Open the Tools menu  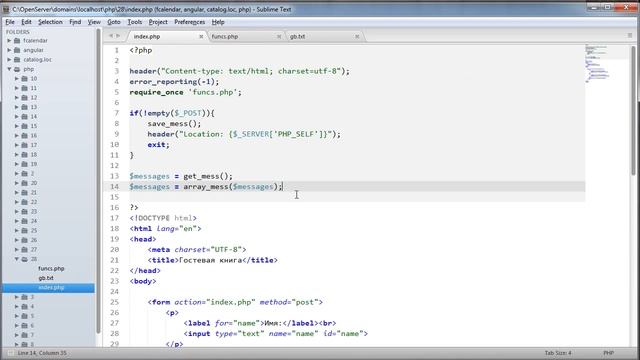pos(135,22)
